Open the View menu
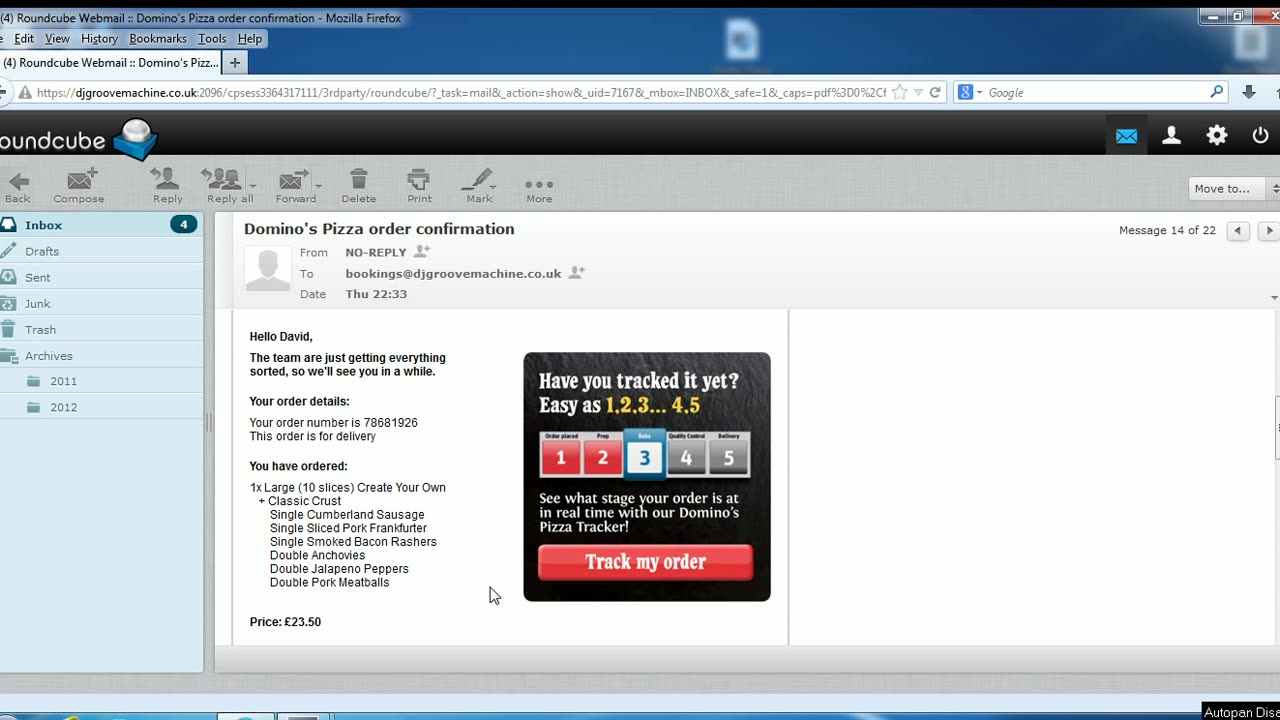This screenshot has height=720, width=1280. click(x=57, y=38)
